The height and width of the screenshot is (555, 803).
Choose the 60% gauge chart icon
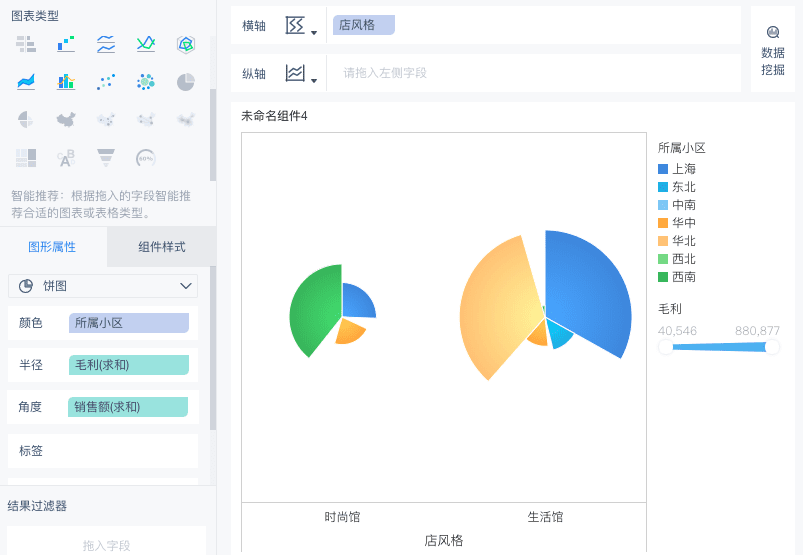[146, 158]
